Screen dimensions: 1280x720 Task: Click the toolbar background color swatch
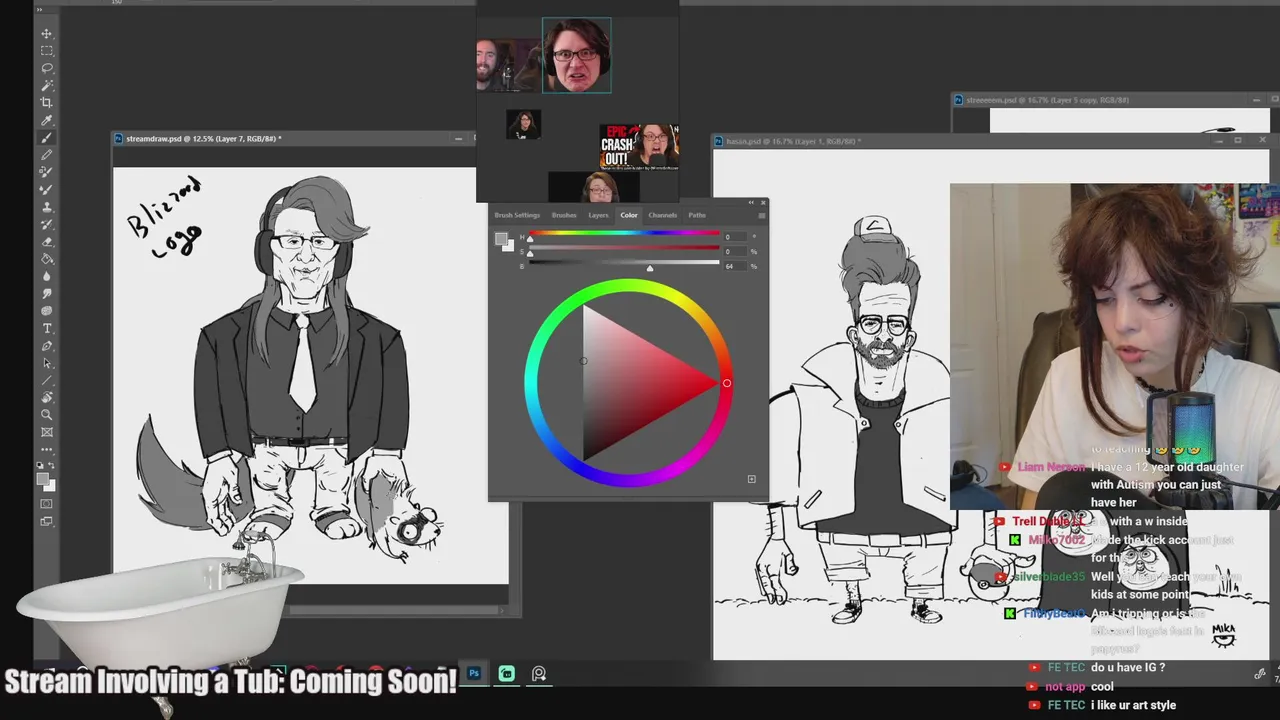coord(52,488)
